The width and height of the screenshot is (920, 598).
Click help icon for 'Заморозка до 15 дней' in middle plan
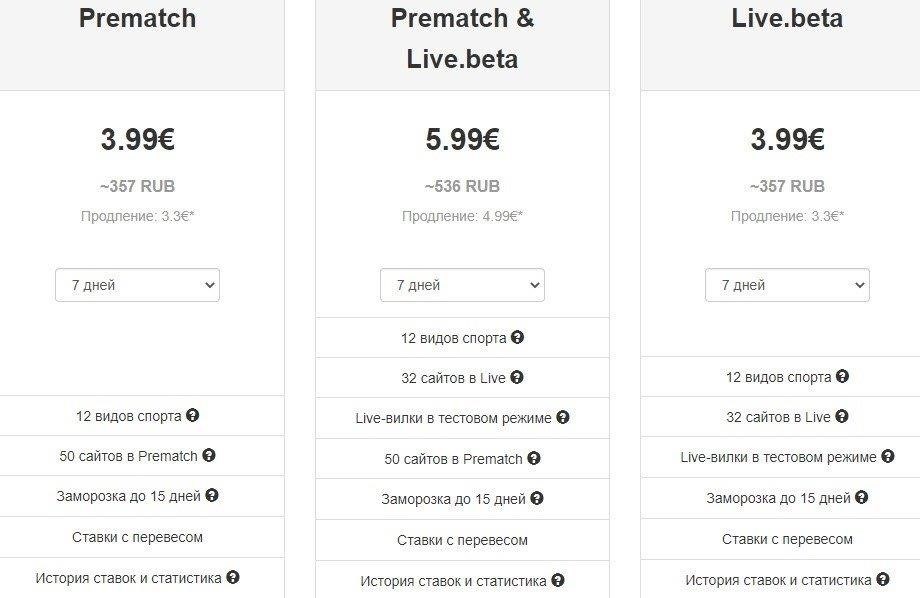pos(537,498)
